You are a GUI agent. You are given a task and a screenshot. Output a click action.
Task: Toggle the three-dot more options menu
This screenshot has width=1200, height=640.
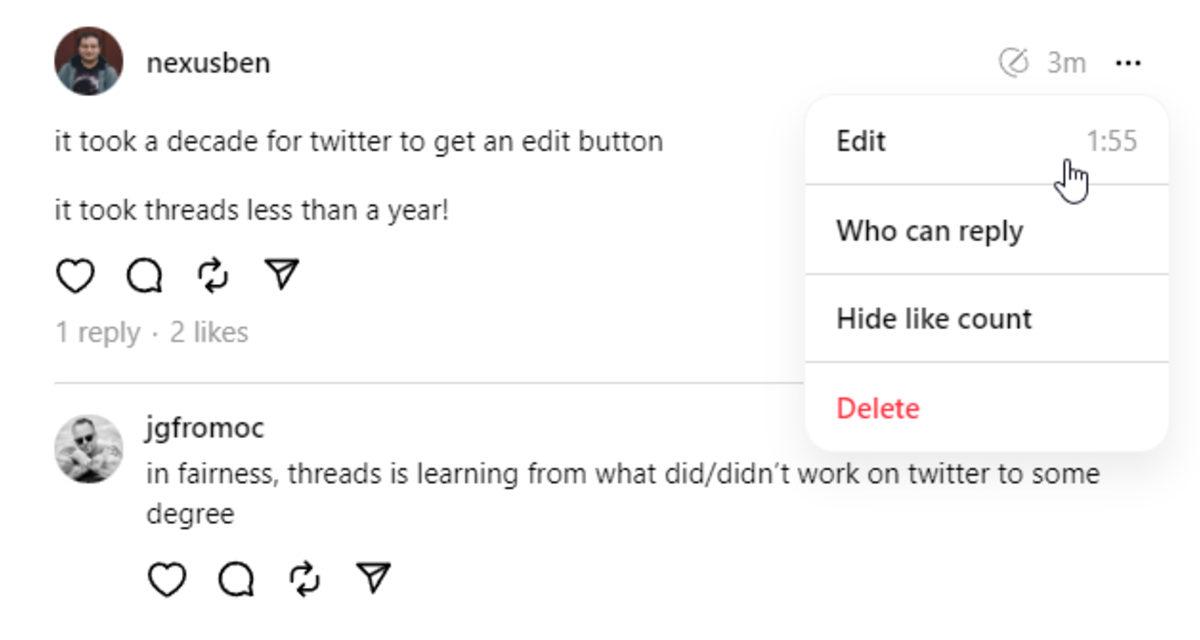pyautogui.click(x=1128, y=63)
